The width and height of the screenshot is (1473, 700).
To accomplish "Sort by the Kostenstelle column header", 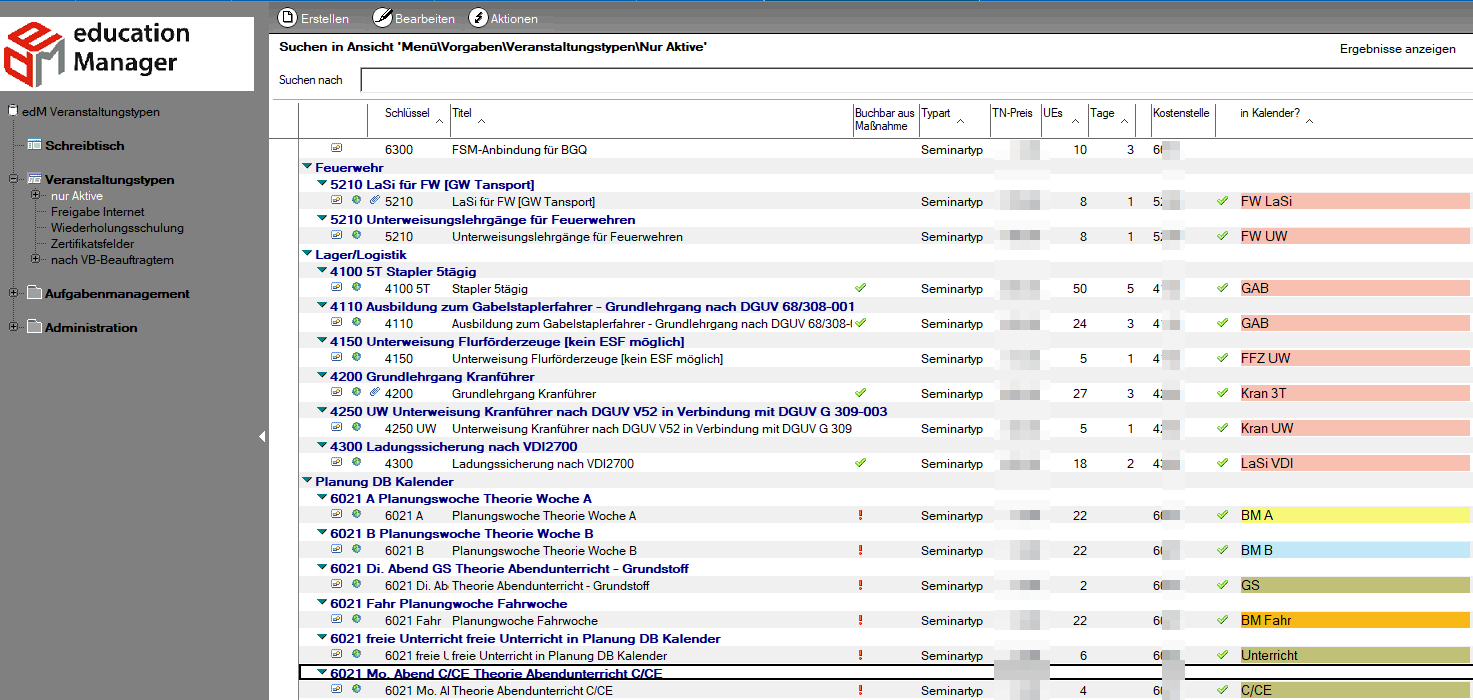I will 1182,113.
